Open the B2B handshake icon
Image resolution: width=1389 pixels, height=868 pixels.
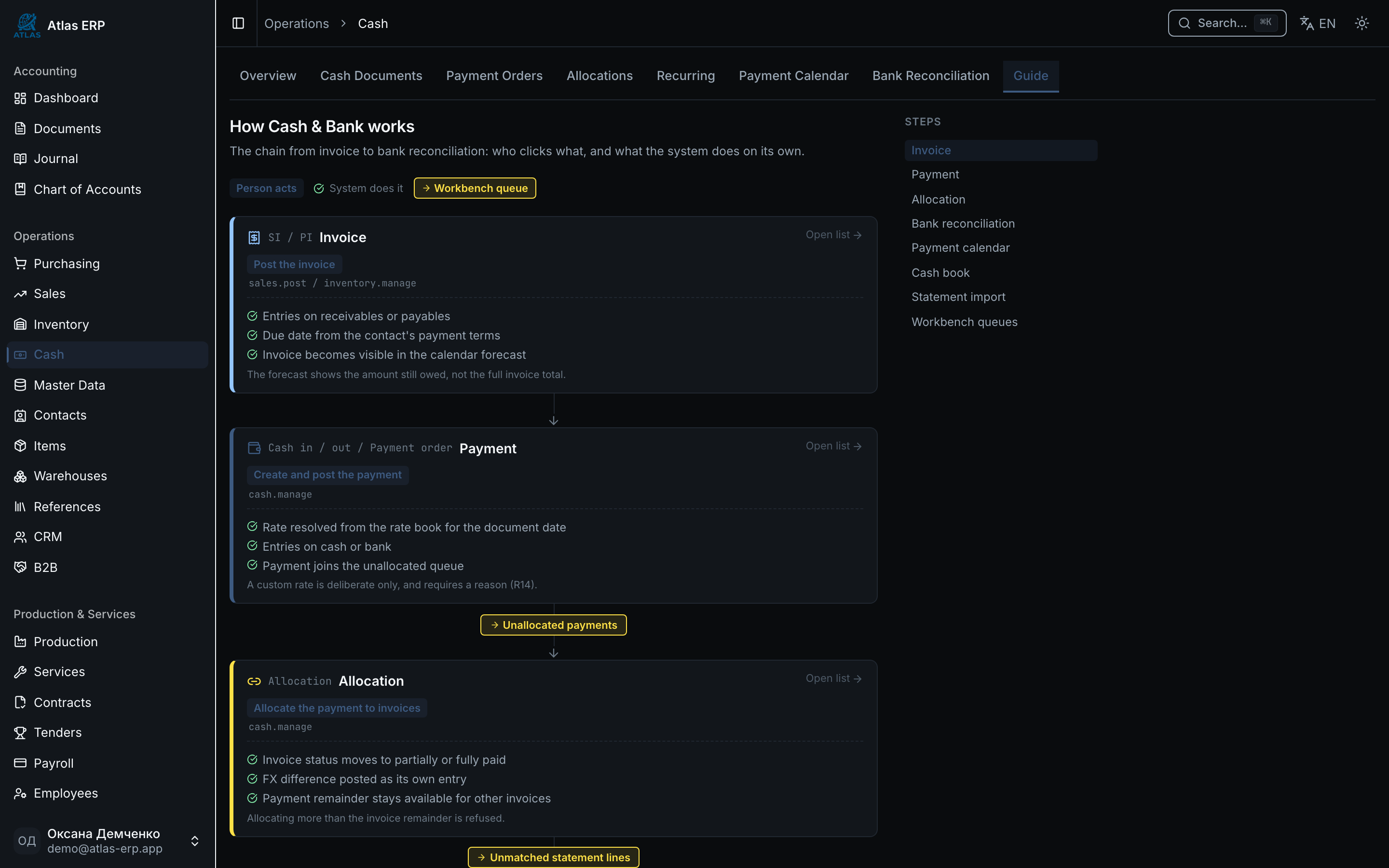tap(20, 567)
